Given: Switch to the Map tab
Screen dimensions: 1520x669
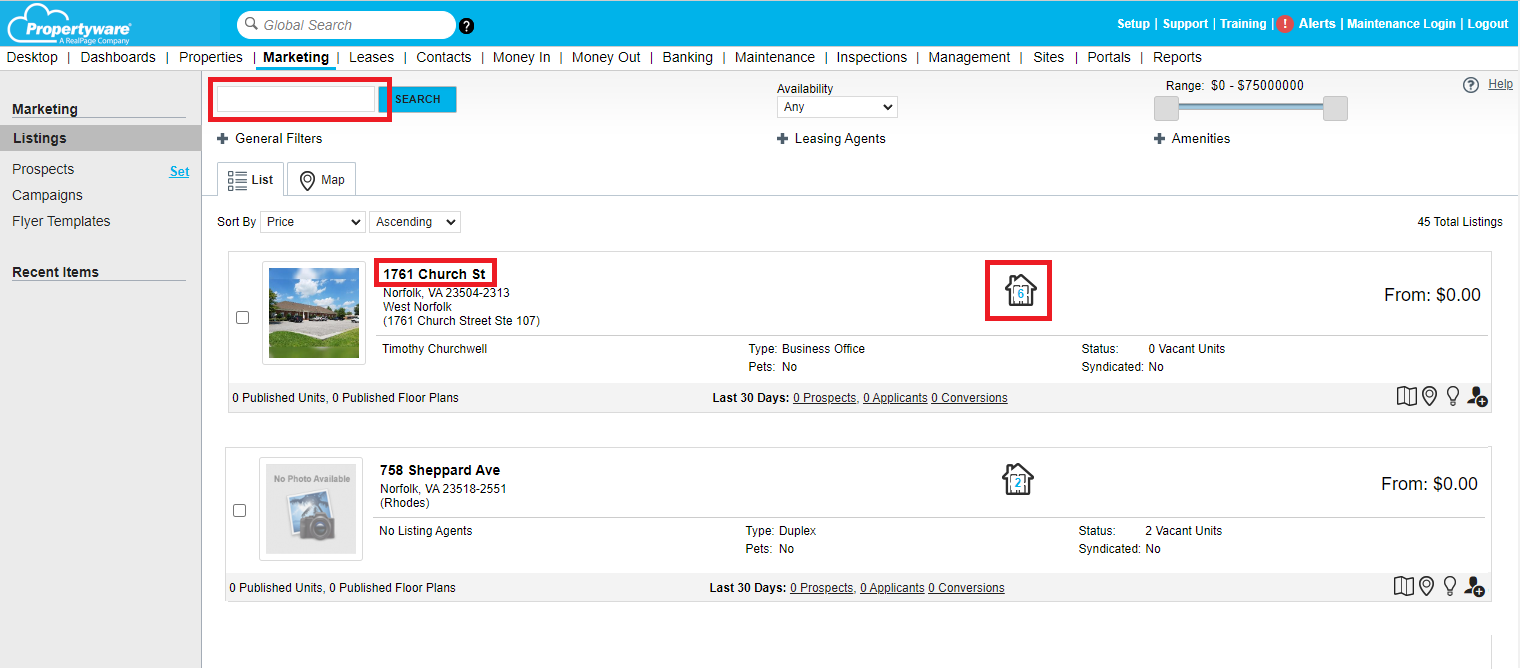Looking at the screenshot, I should point(321,179).
